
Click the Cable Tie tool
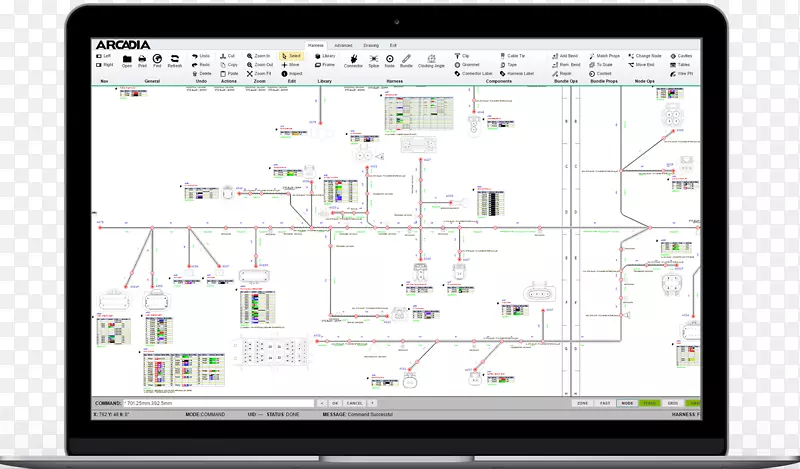(512, 56)
